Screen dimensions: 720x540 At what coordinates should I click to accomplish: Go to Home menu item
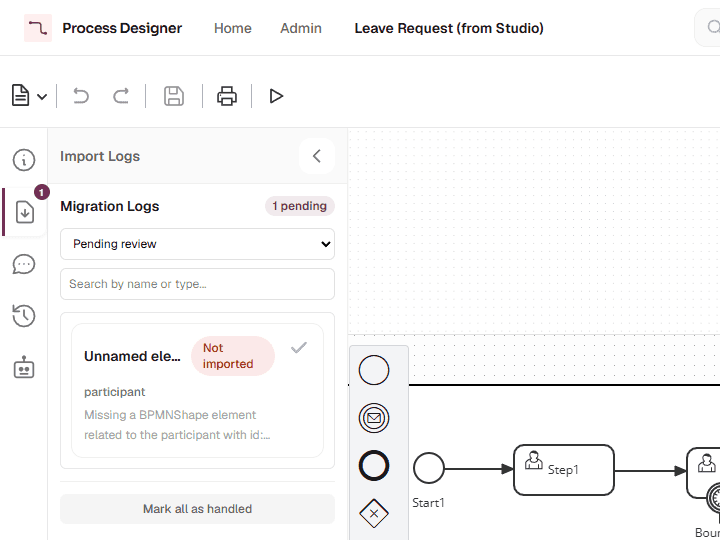[233, 28]
